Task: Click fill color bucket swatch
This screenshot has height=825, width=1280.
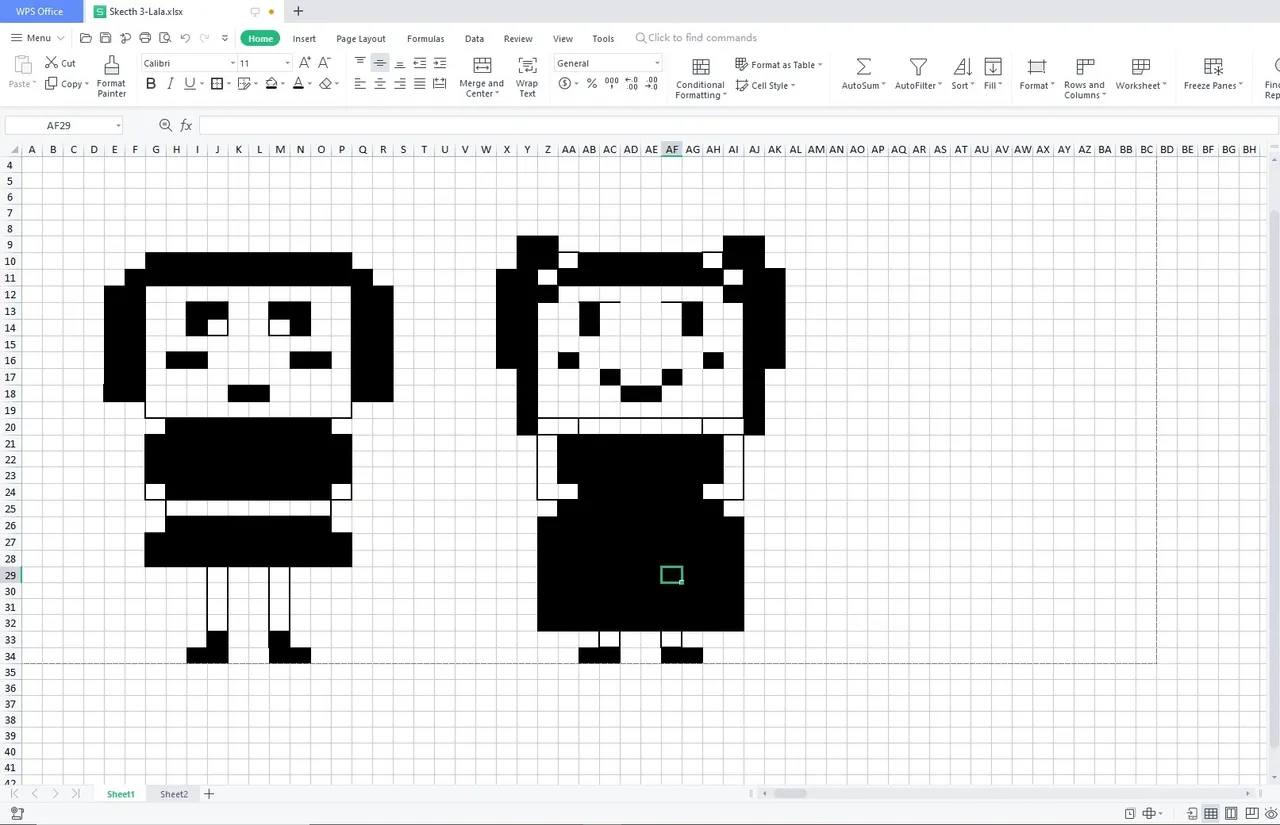Action: point(271,84)
